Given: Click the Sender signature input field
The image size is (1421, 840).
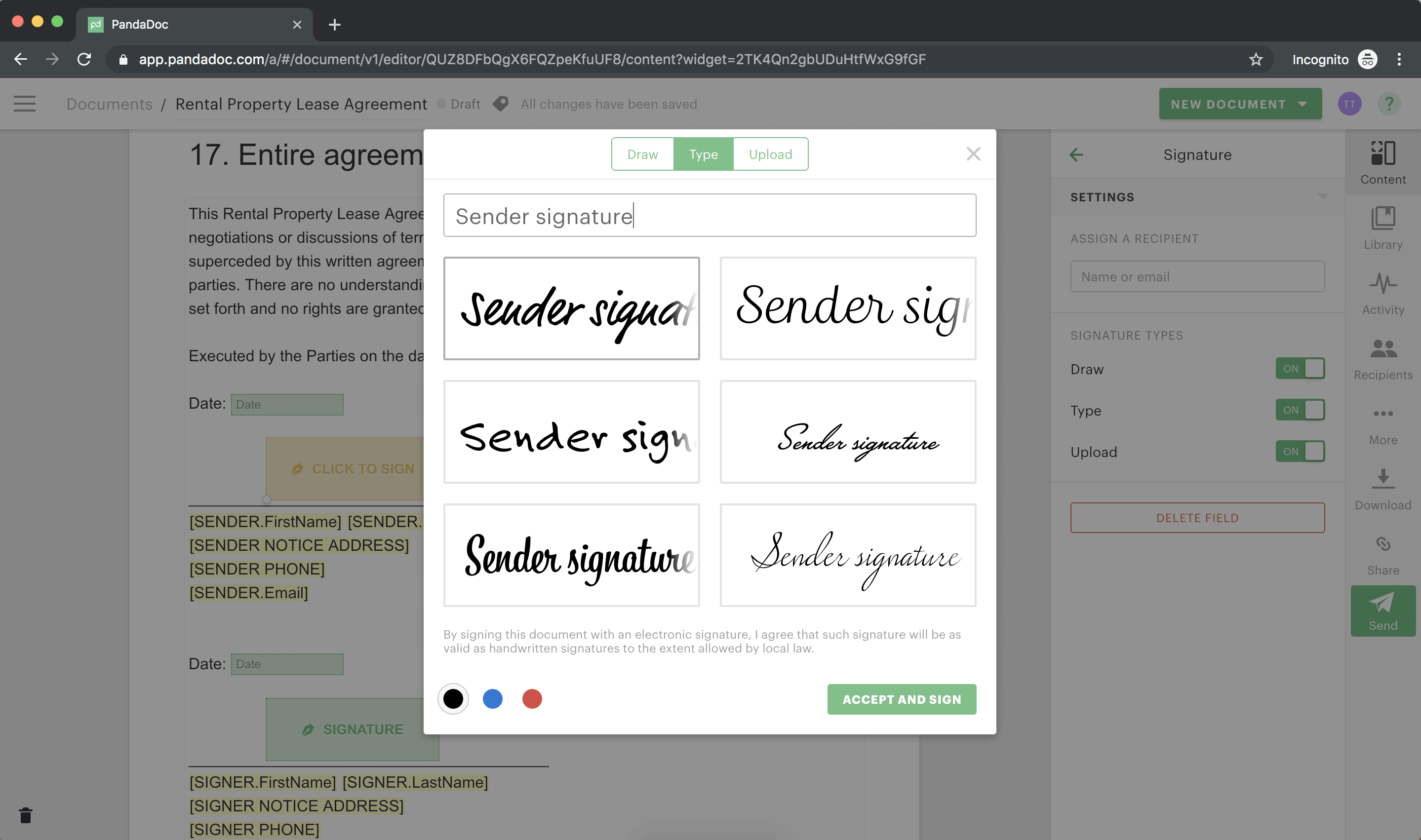Looking at the screenshot, I should click(710, 215).
